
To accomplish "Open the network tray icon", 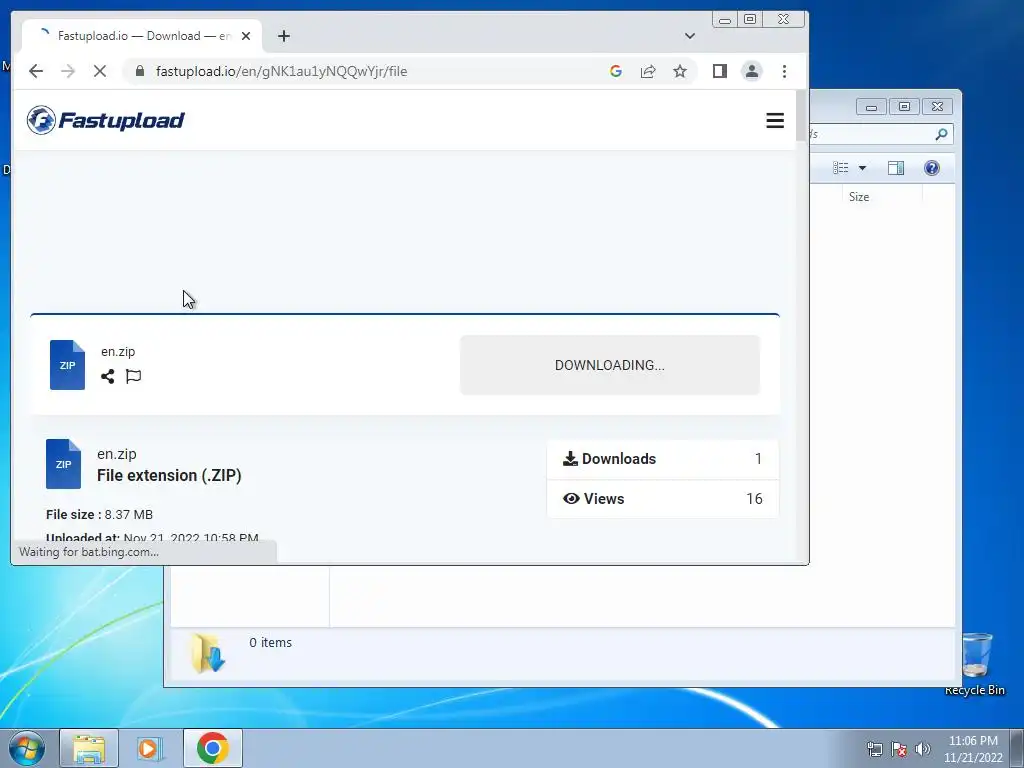I will (874, 749).
